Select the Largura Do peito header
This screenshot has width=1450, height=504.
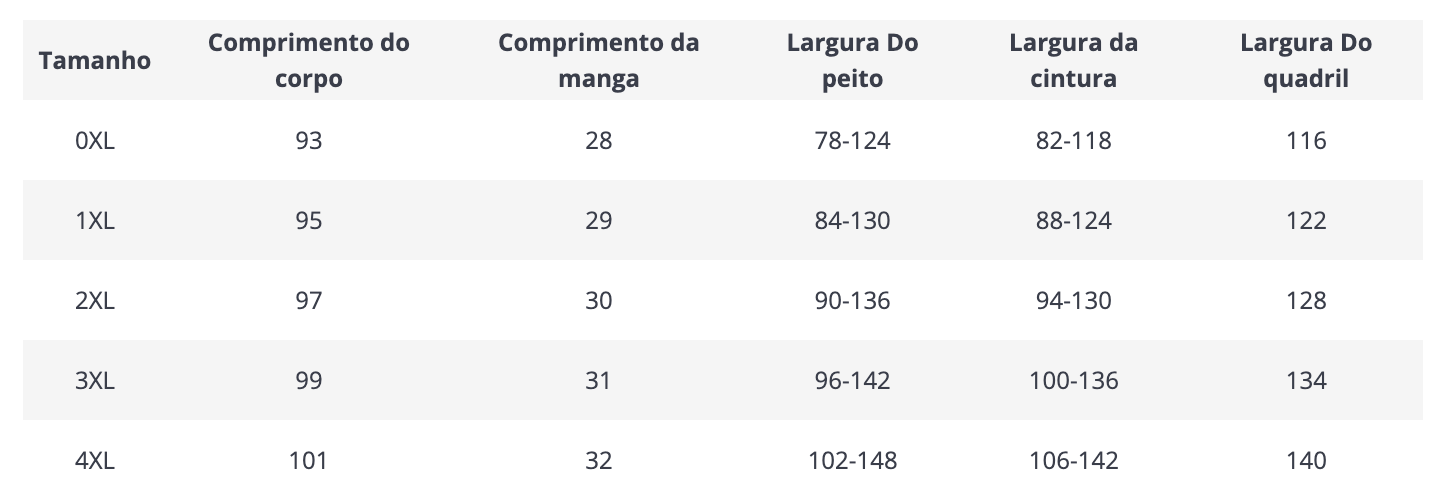click(853, 61)
